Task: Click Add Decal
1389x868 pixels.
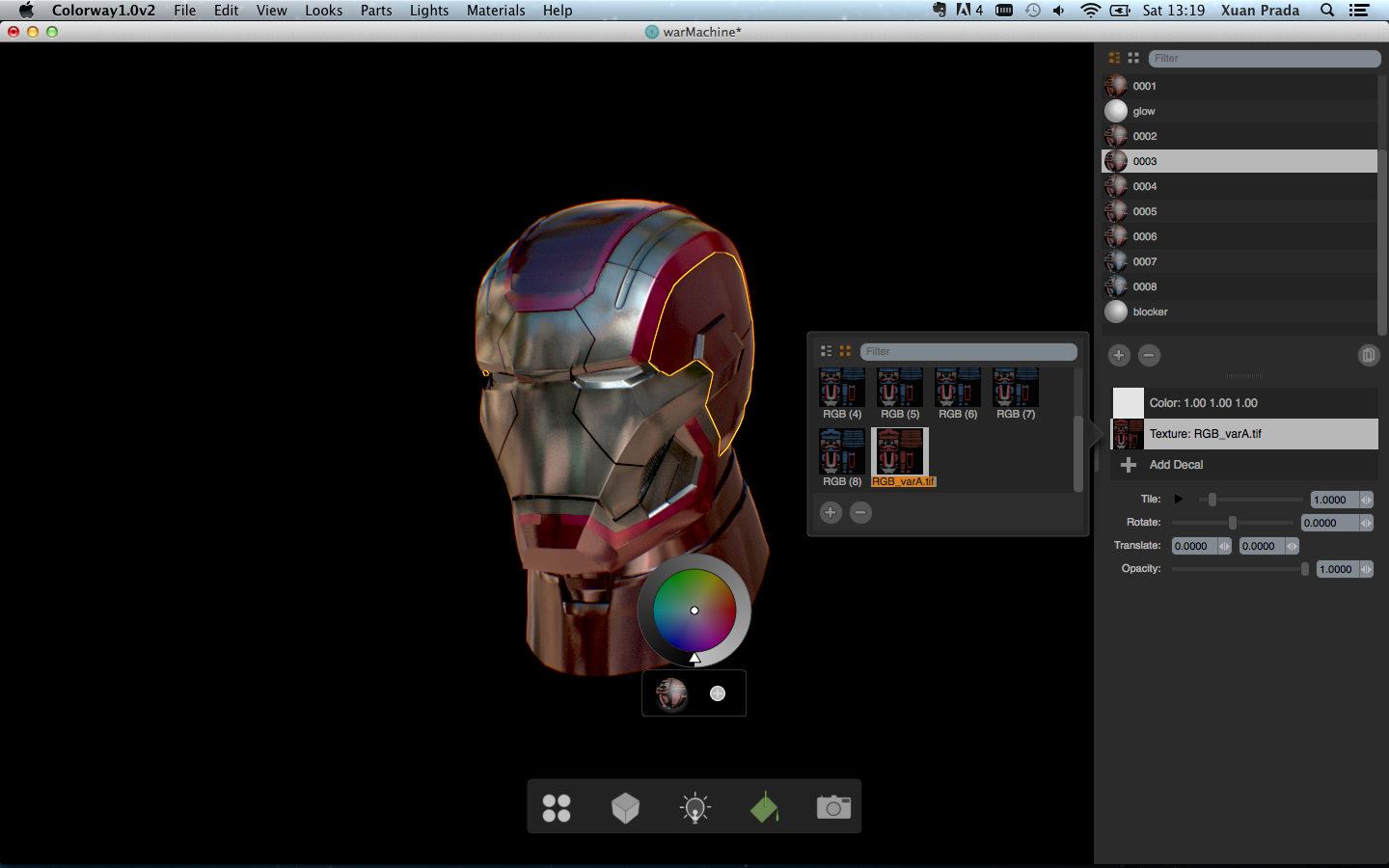Action: tap(1176, 465)
